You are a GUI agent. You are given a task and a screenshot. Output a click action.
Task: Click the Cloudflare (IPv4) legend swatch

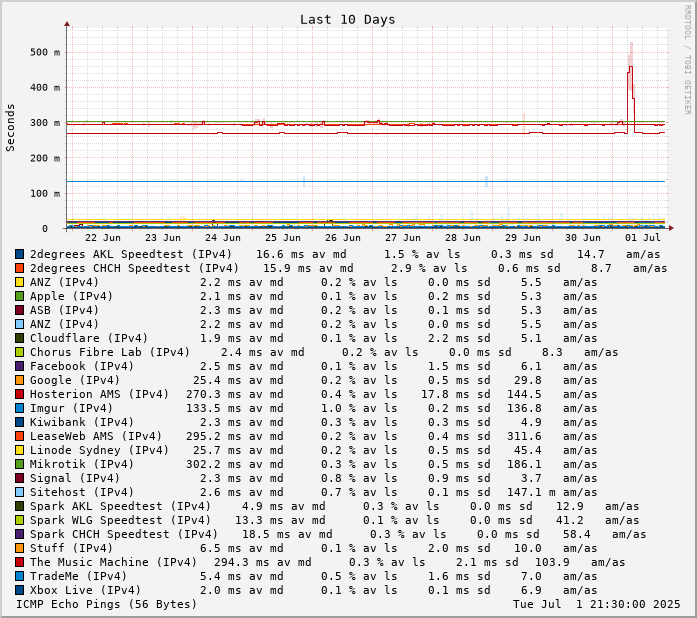pos(19,338)
